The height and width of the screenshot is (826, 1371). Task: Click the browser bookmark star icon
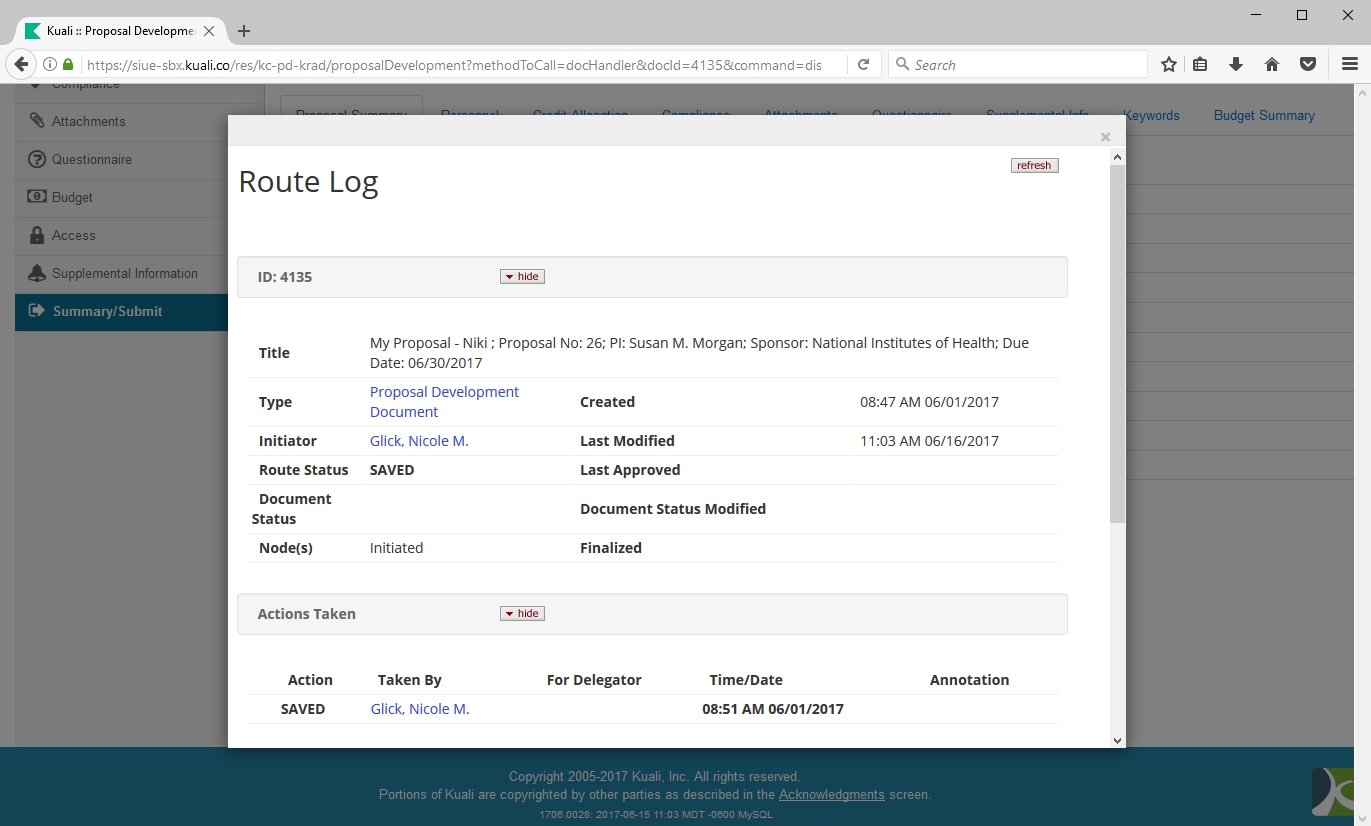coord(1168,65)
